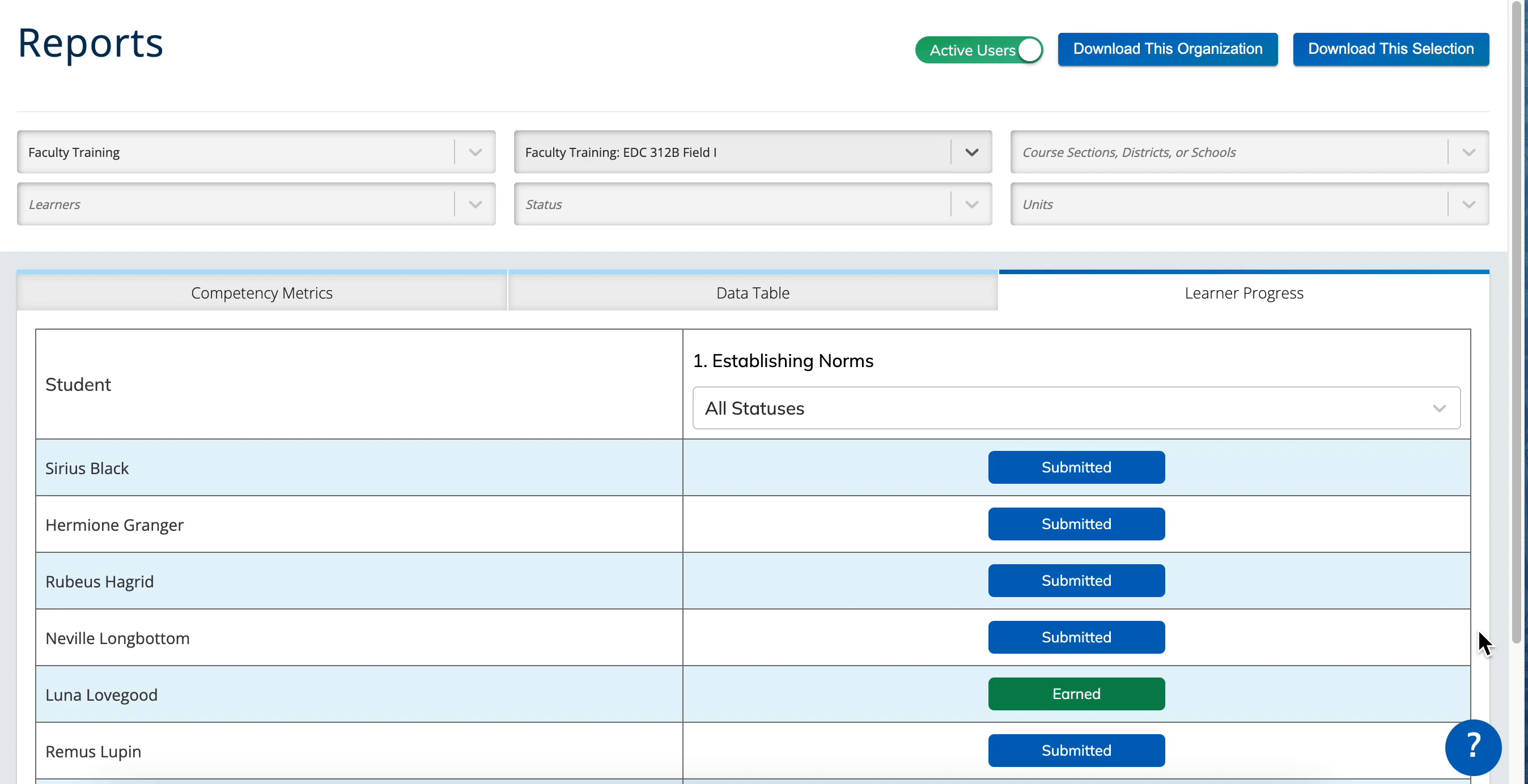1528x784 pixels.
Task: Click Submitted badge for Hermione Granger
Action: click(x=1076, y=523)
